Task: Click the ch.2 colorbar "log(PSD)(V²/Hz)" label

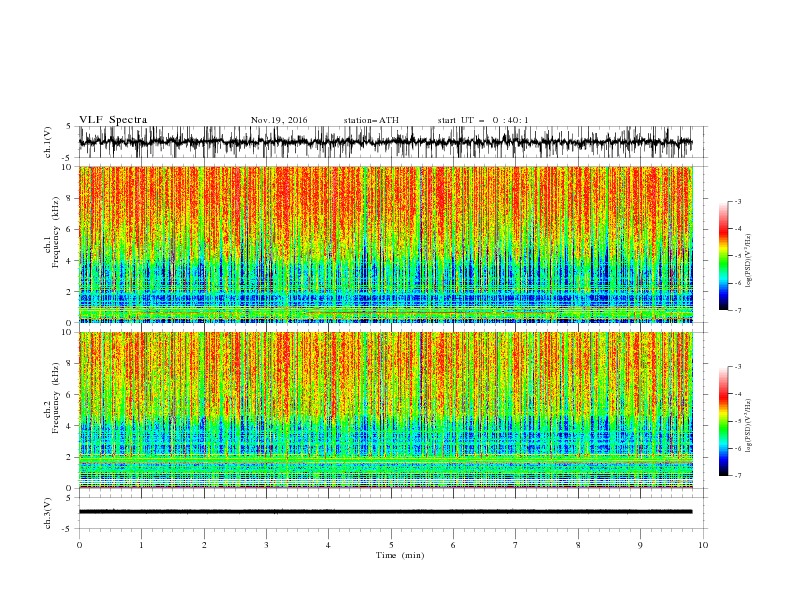Action: click(x=749, y=425)
